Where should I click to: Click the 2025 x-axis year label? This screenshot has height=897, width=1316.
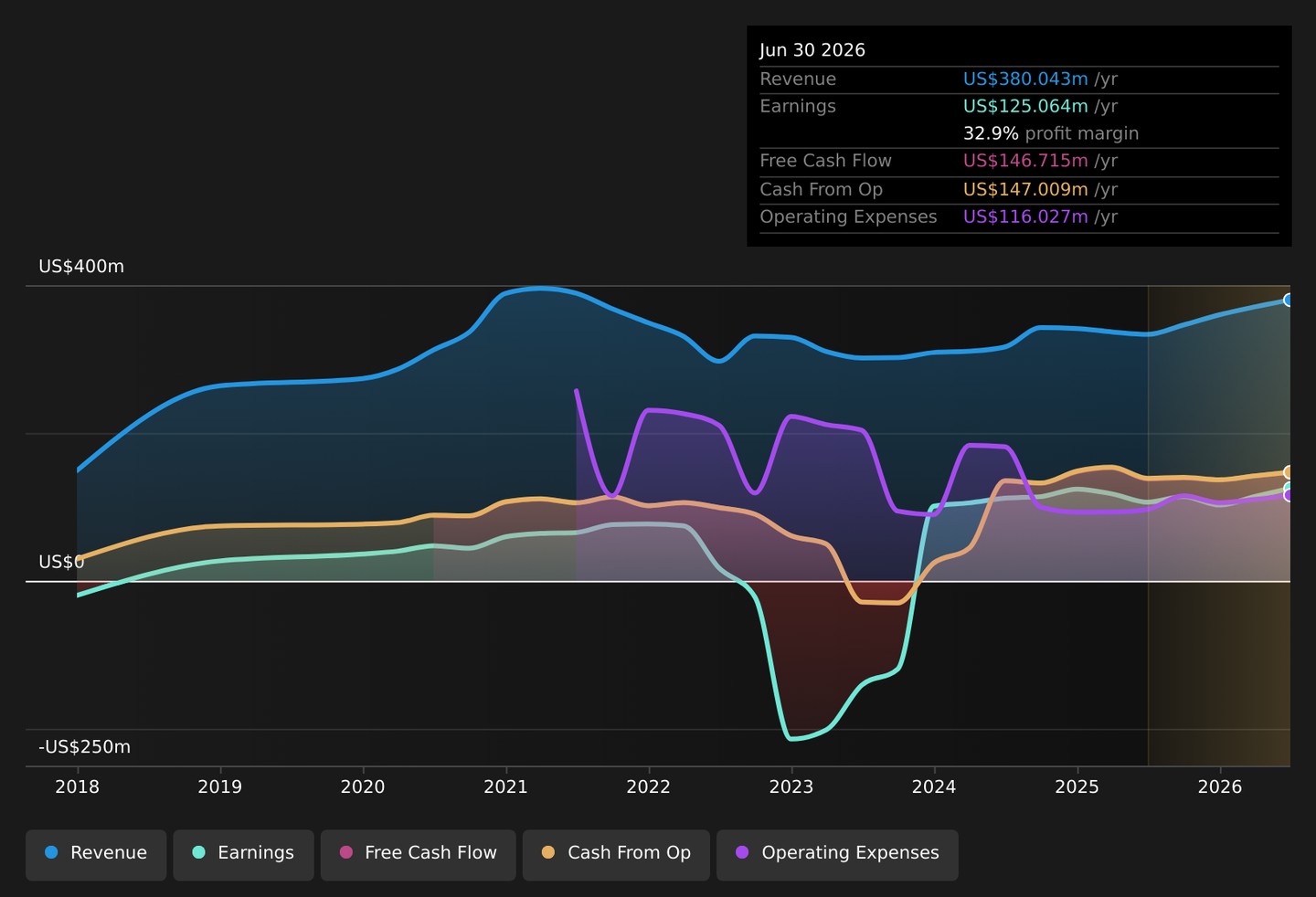point(1077,786)
